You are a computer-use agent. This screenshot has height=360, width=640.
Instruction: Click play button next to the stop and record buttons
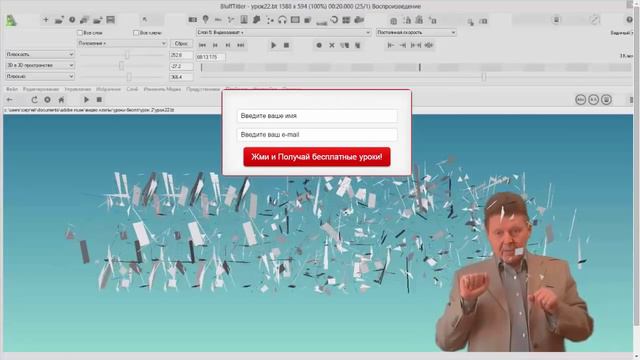click(x=273, y=45)
